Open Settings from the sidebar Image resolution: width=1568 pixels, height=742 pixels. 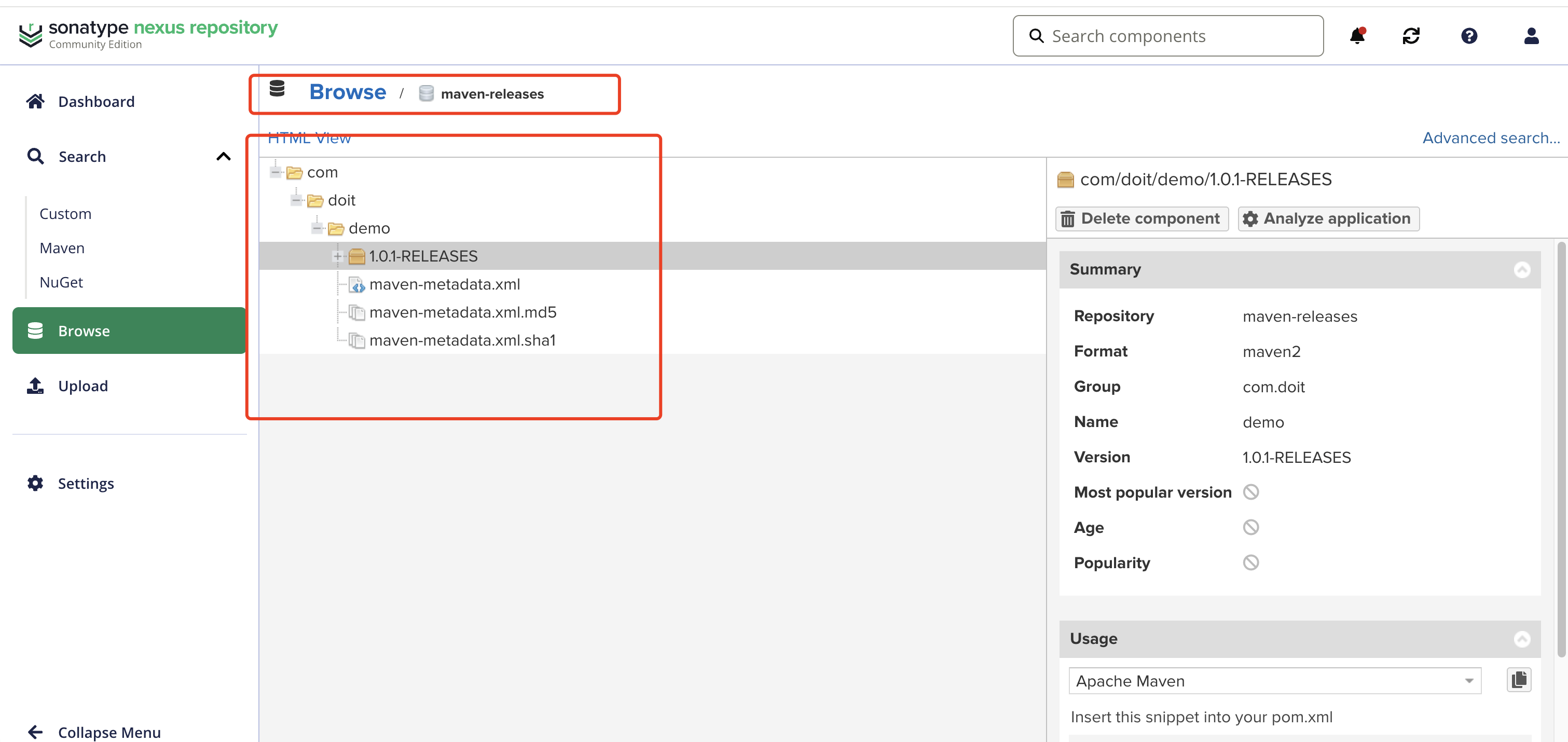(x=86, y=483)
